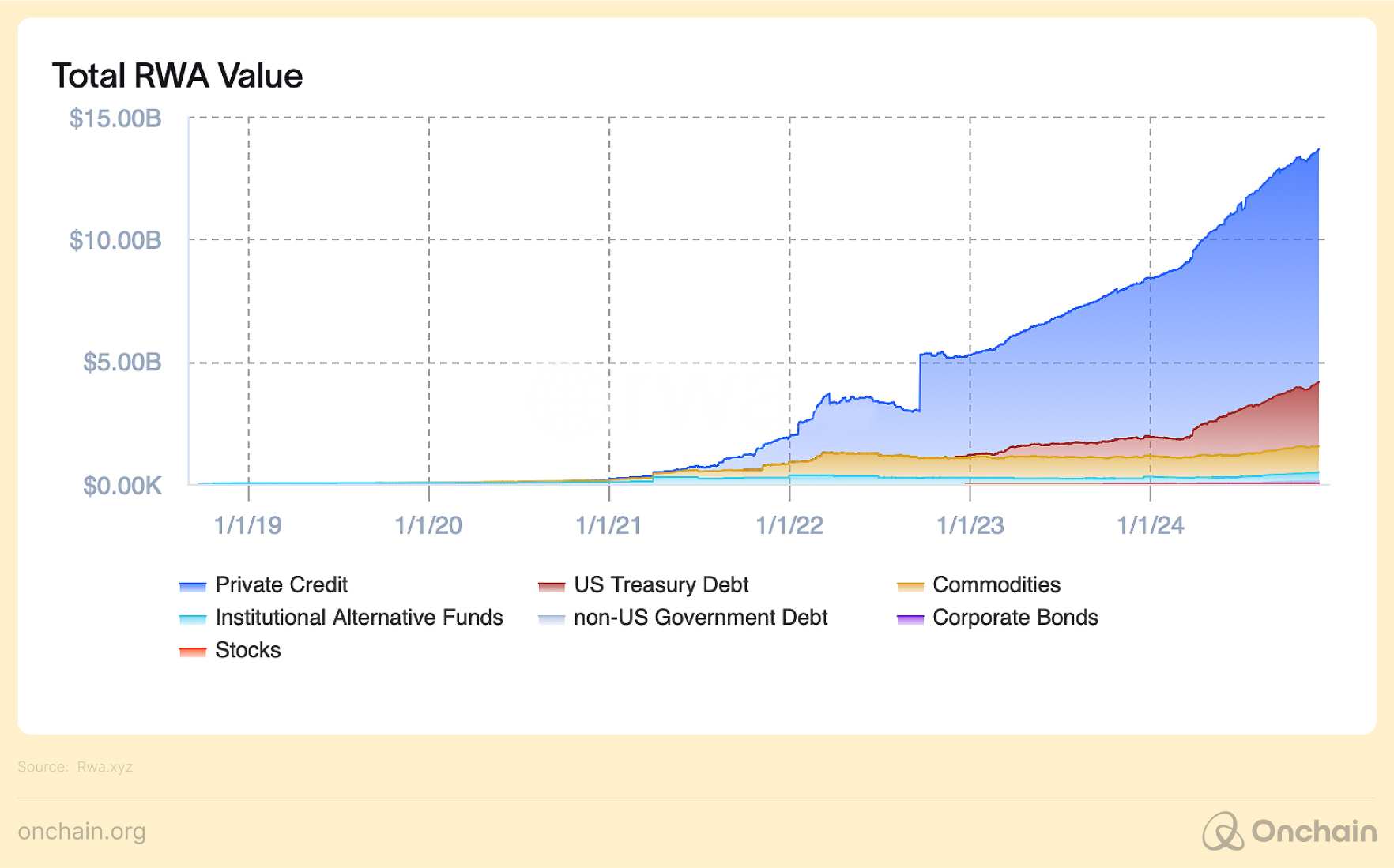Click the 1/1/22 date label
Viewport: 1394px width, 868px height.
point(789,525)
